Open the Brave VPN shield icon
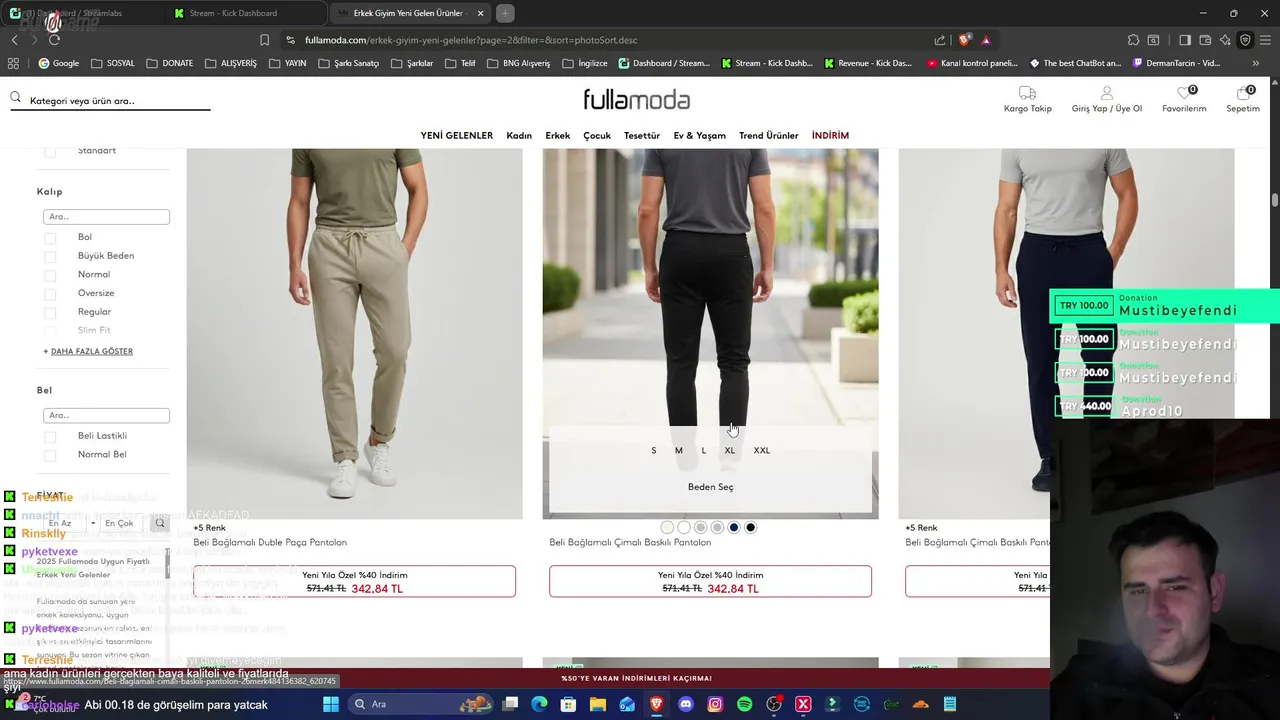The height and width of the screenshot is (720, 1280). (1245, 40)
